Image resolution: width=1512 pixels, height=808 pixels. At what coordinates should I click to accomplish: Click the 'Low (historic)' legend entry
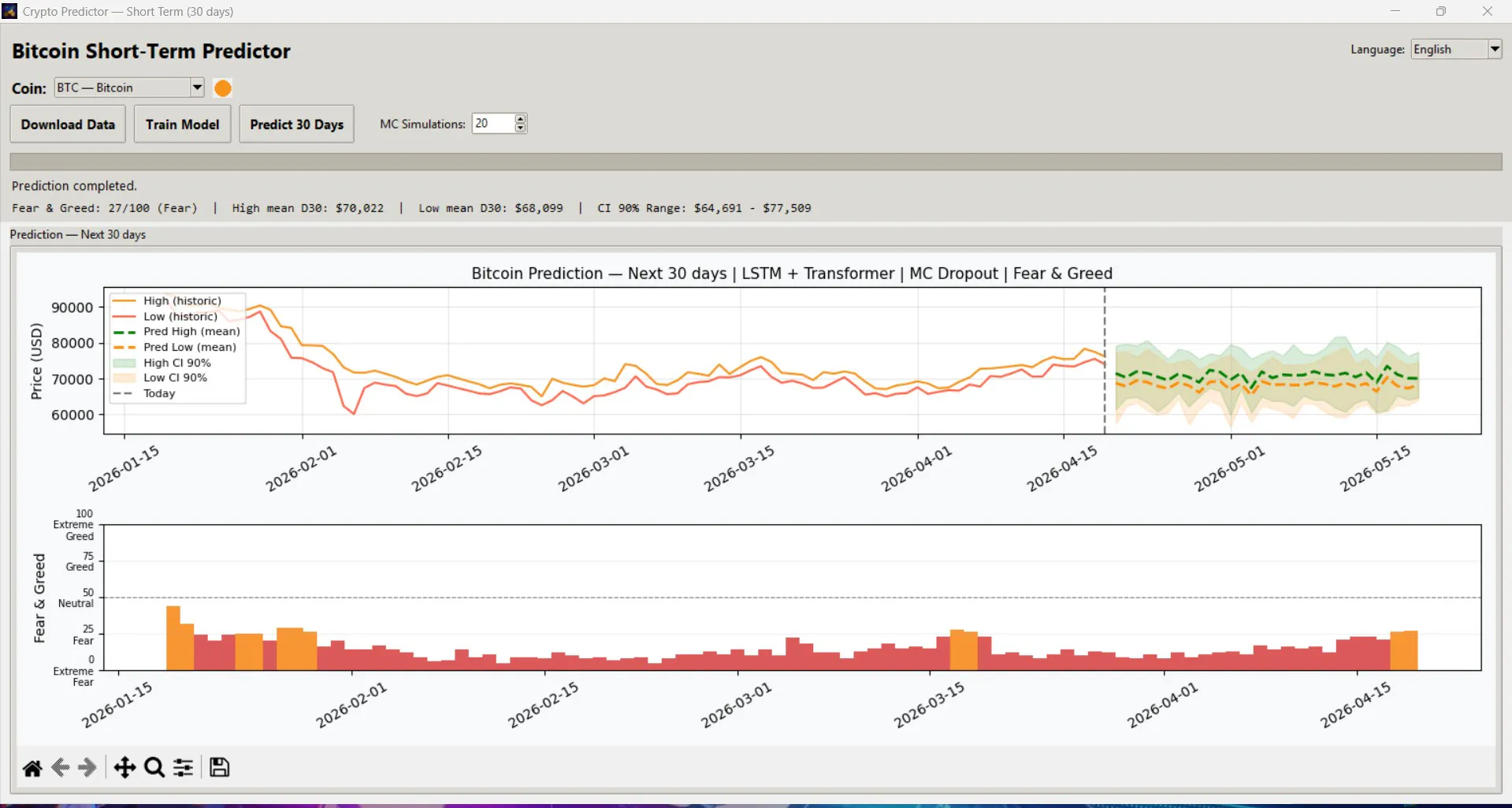(x=180, y=316)
